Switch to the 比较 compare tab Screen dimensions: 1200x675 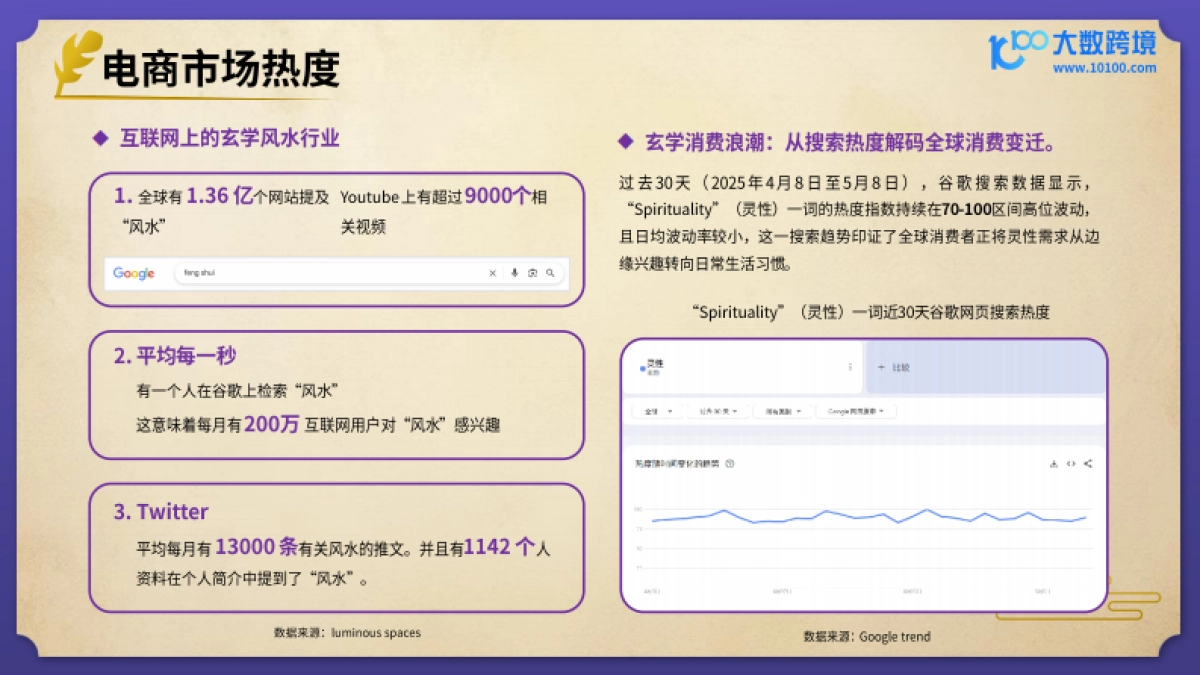coord(893,367)
